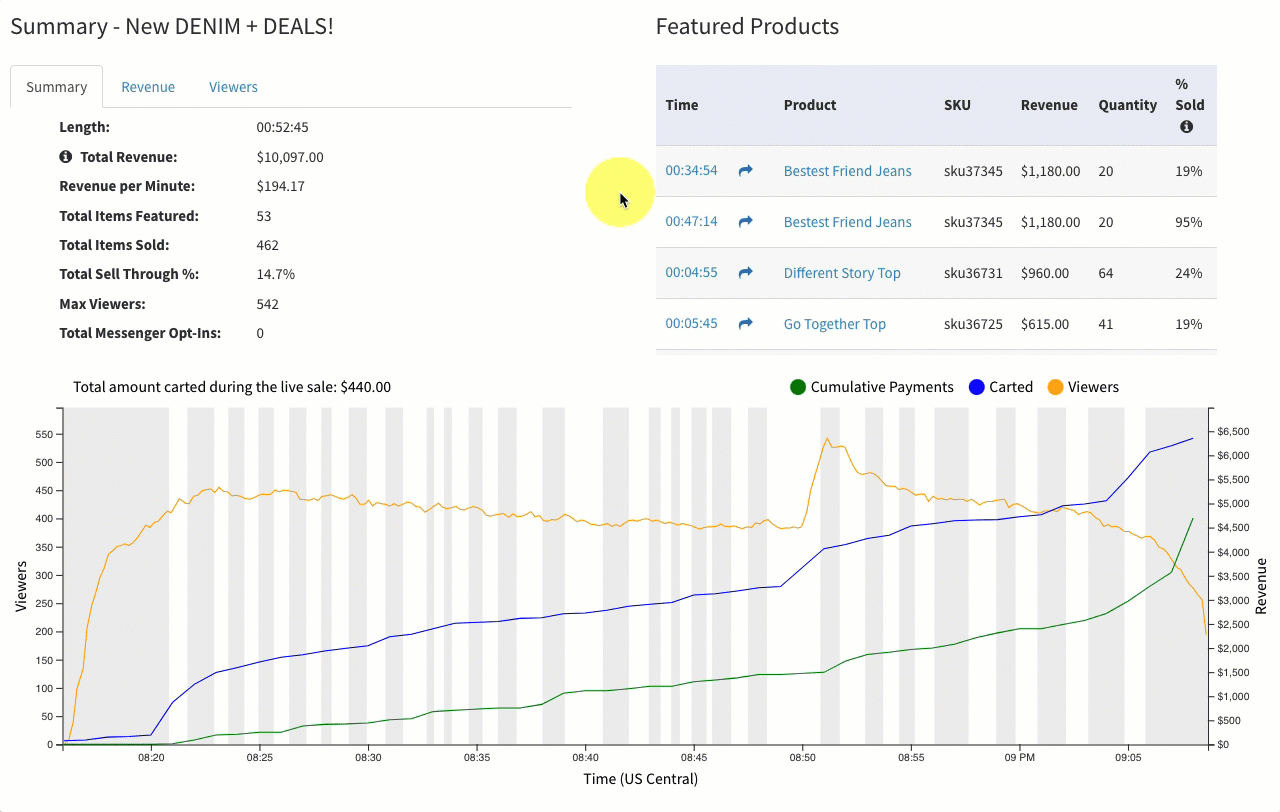The image size is (1280, 812).
Task: Open Different Story Top product link
Action: [x=842, y=273]
